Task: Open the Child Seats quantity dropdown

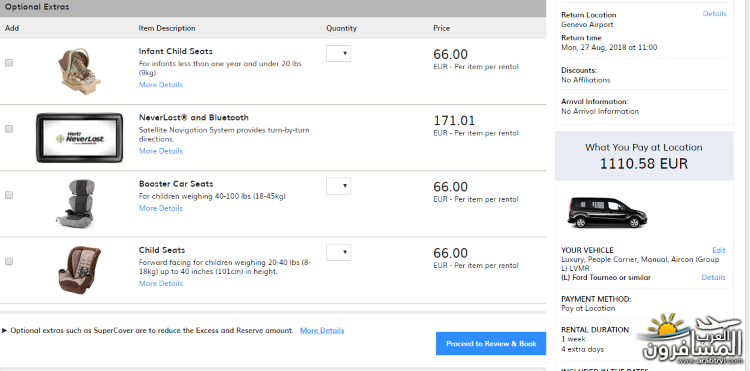Action: [x=338, y=252]
